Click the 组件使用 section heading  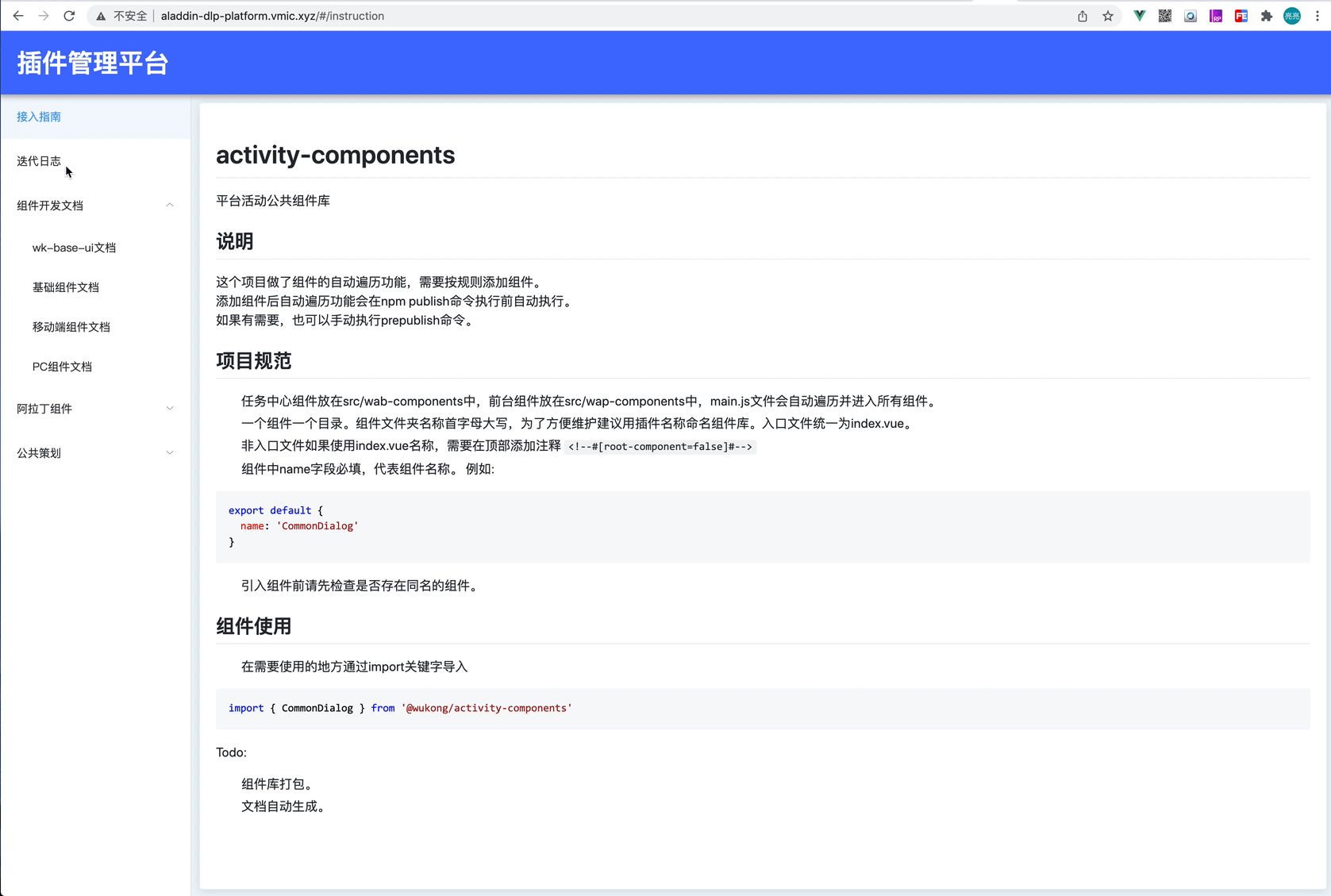point(254,626)
